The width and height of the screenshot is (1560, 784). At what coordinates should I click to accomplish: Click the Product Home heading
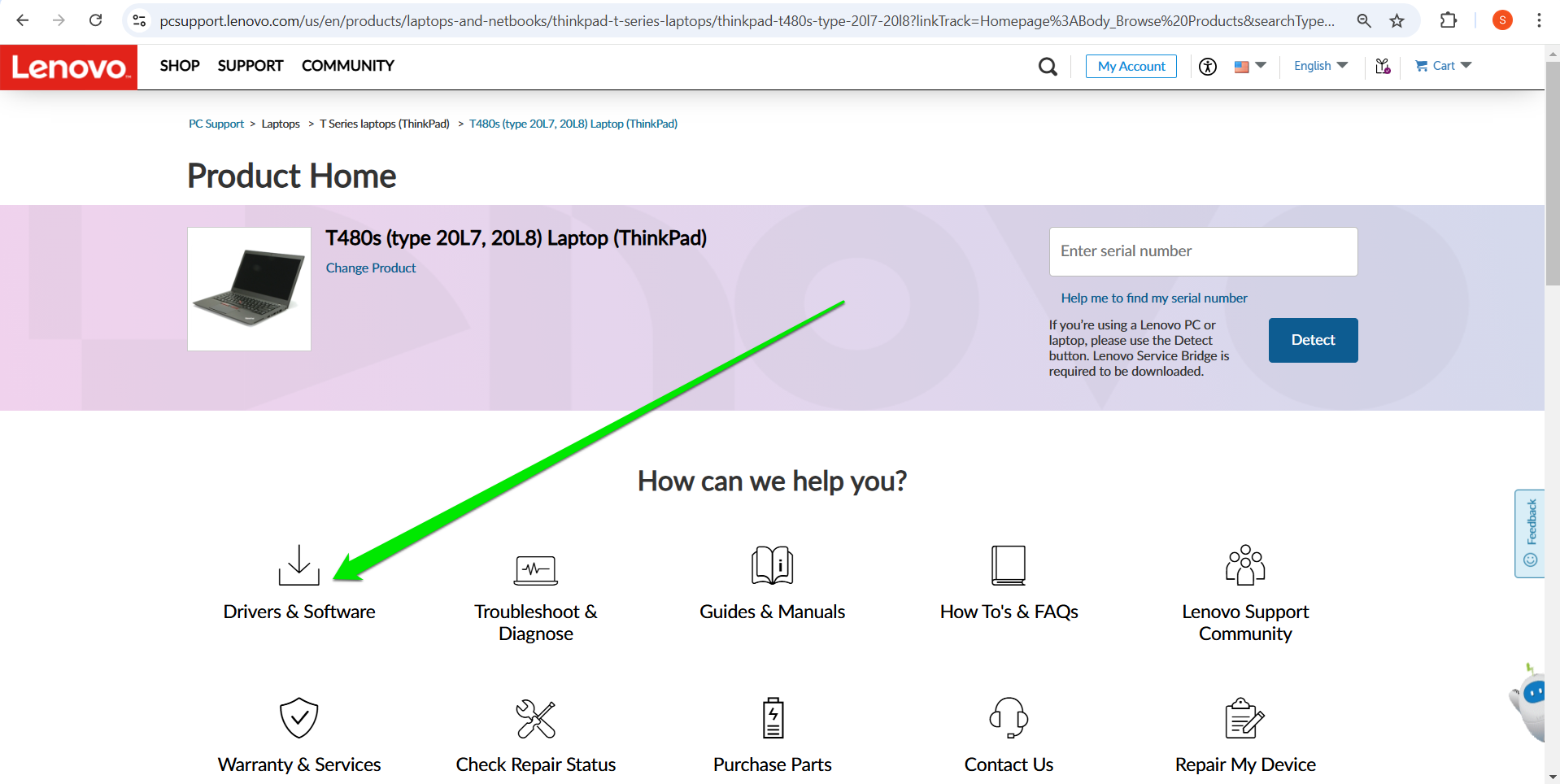pos(291,176)
